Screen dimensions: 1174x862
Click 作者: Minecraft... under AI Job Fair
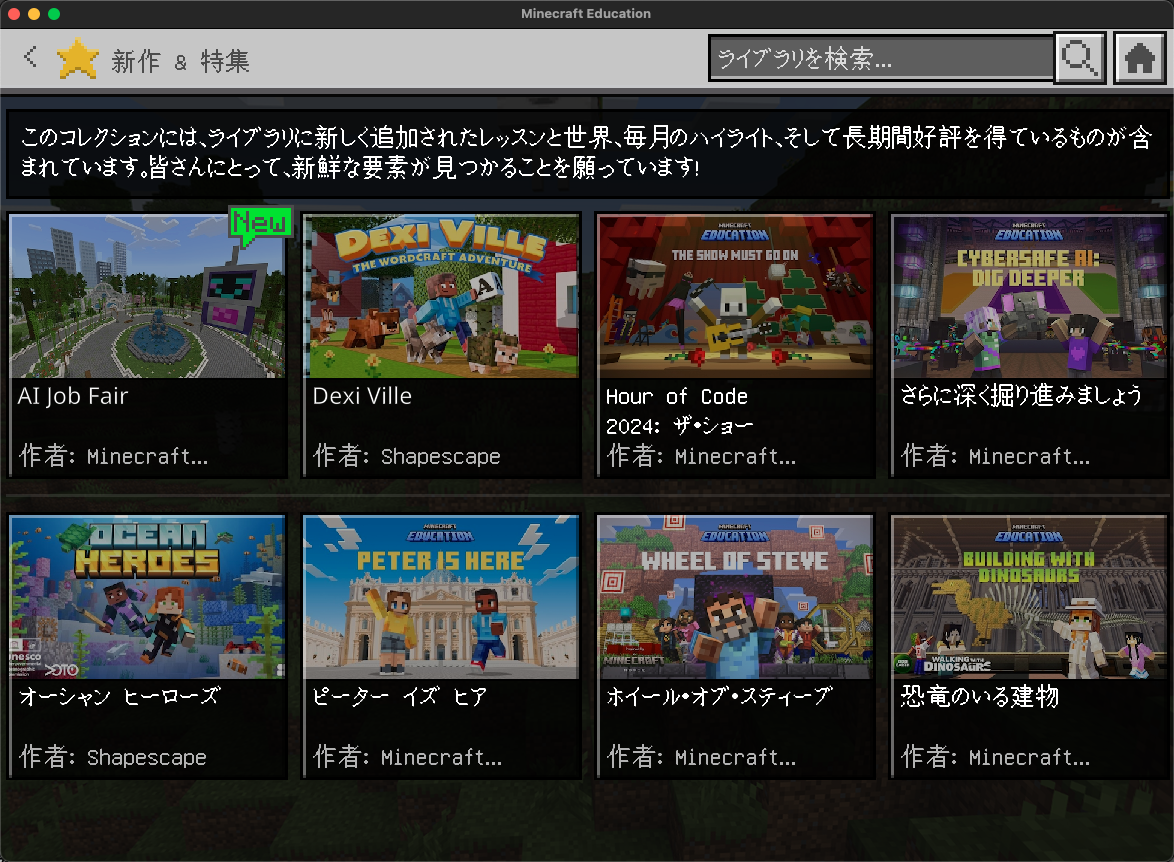coord(114,455)
